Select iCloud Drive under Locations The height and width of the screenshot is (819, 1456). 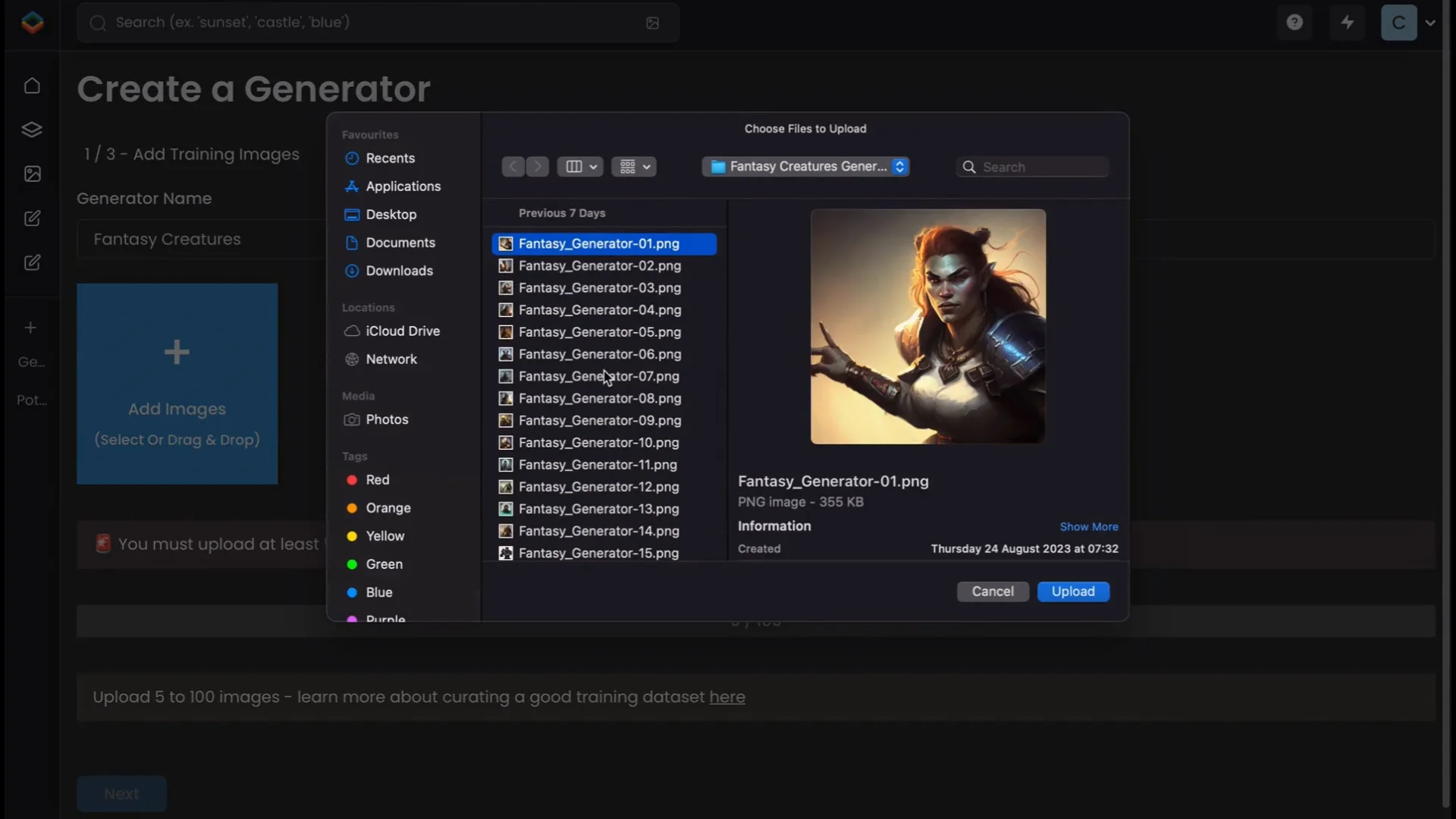(401, 331)
